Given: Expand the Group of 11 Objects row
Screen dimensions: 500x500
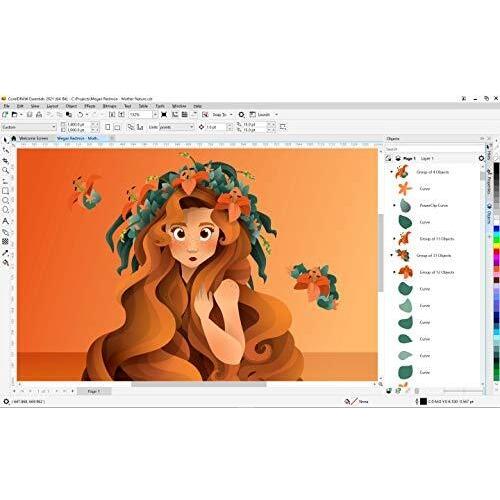Looking at the screenshot, I should pos(395,239).
